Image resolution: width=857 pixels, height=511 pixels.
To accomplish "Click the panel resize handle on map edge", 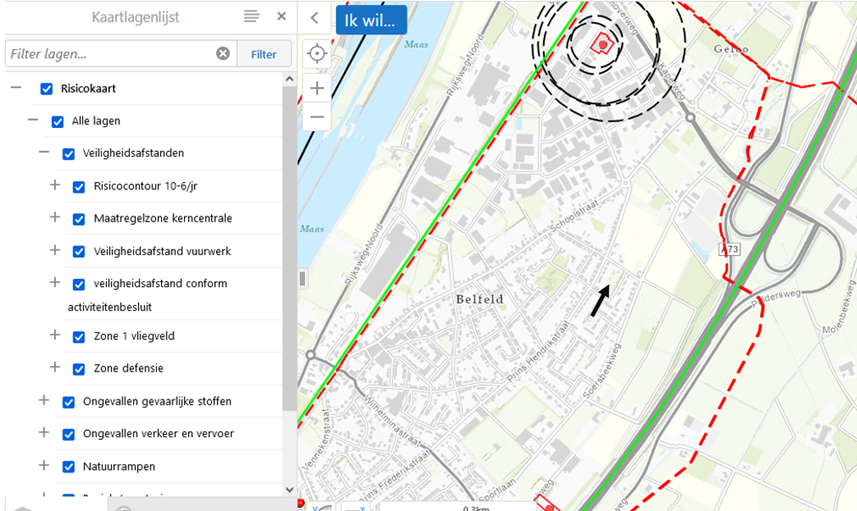I will [x=302, y=278].
